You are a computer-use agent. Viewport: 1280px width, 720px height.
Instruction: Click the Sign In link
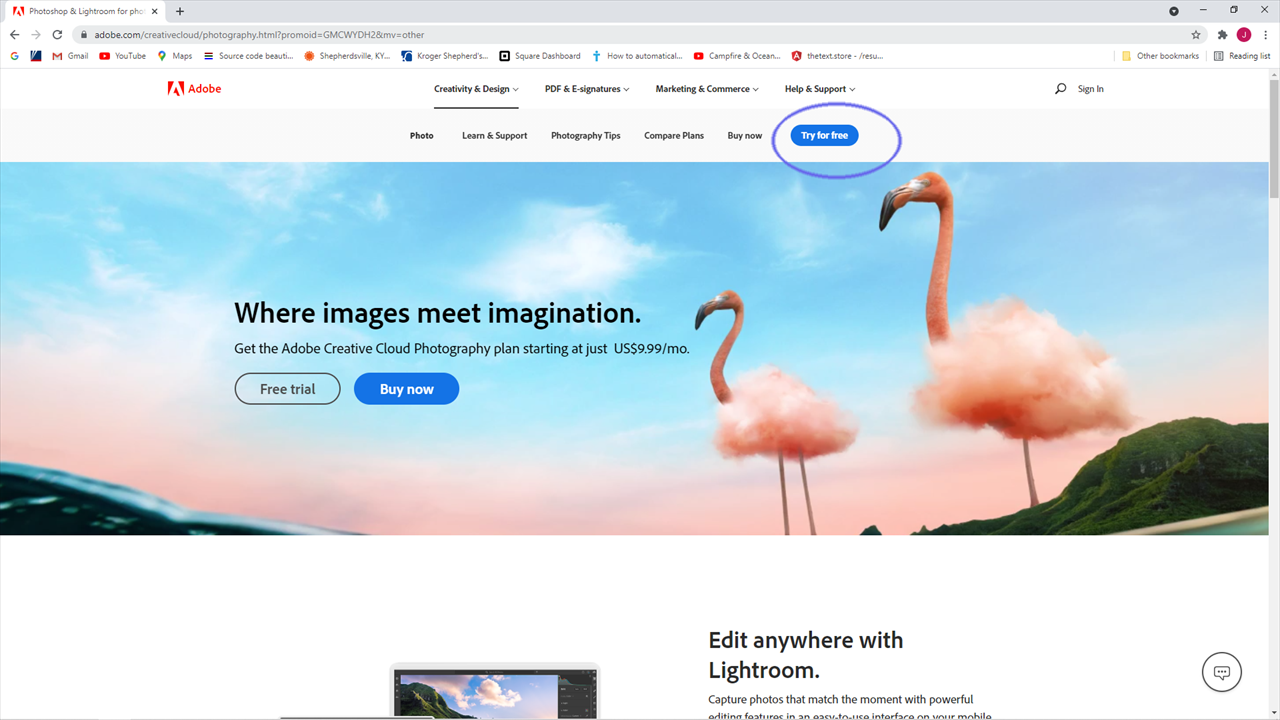pos(1091,89)
